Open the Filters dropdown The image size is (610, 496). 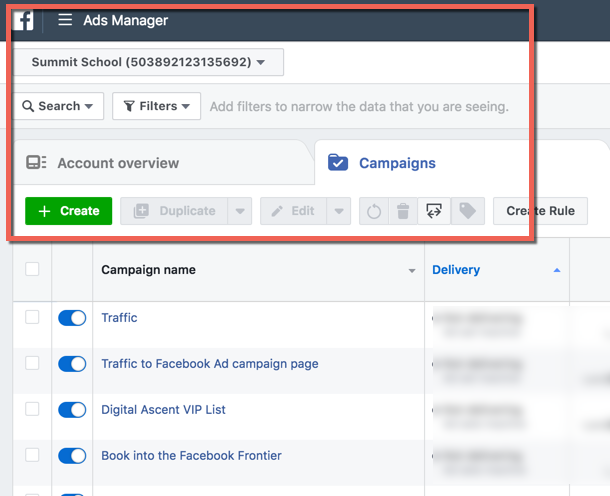coord(156,106)
